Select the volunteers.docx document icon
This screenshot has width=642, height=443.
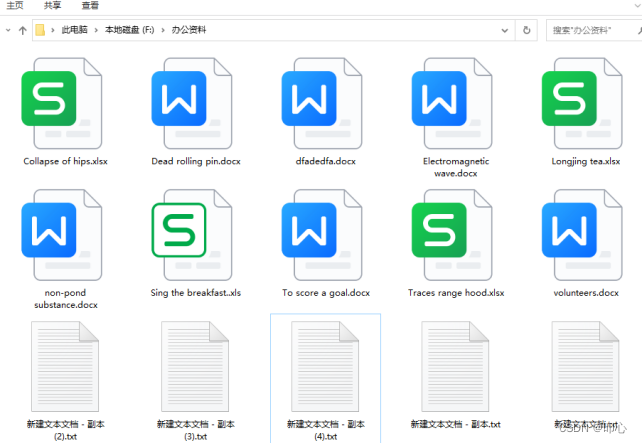pos(582,235)
